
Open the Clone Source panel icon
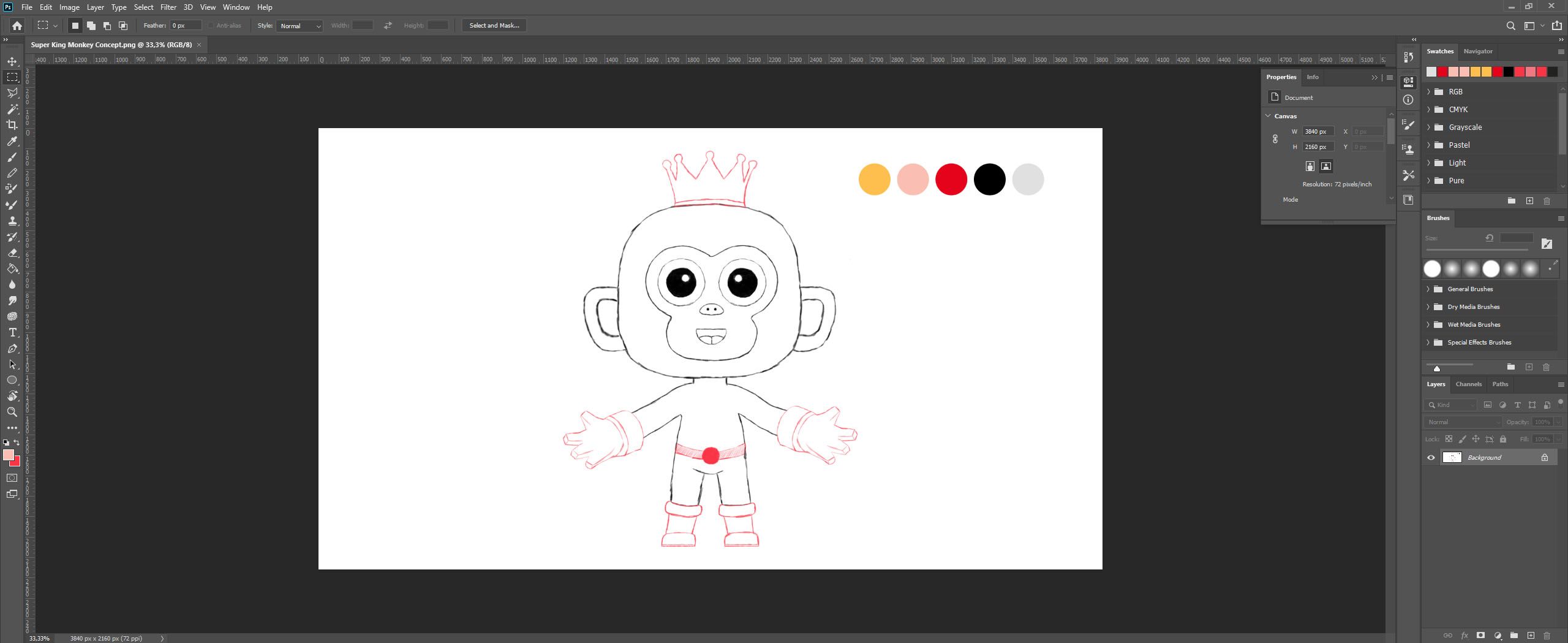[1408, 150]
